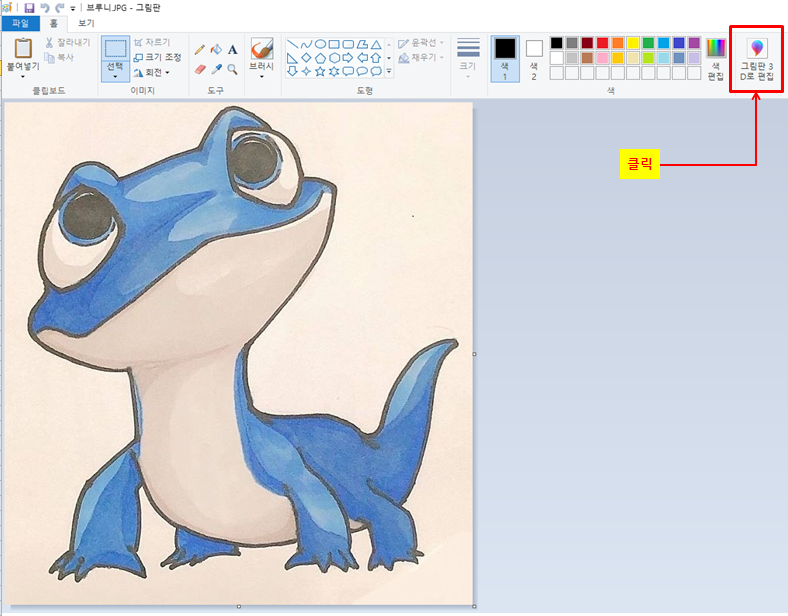Select the Pentagon shape
Image resolution: width=788 pixels, height=616 pixels.
point(320,58)
